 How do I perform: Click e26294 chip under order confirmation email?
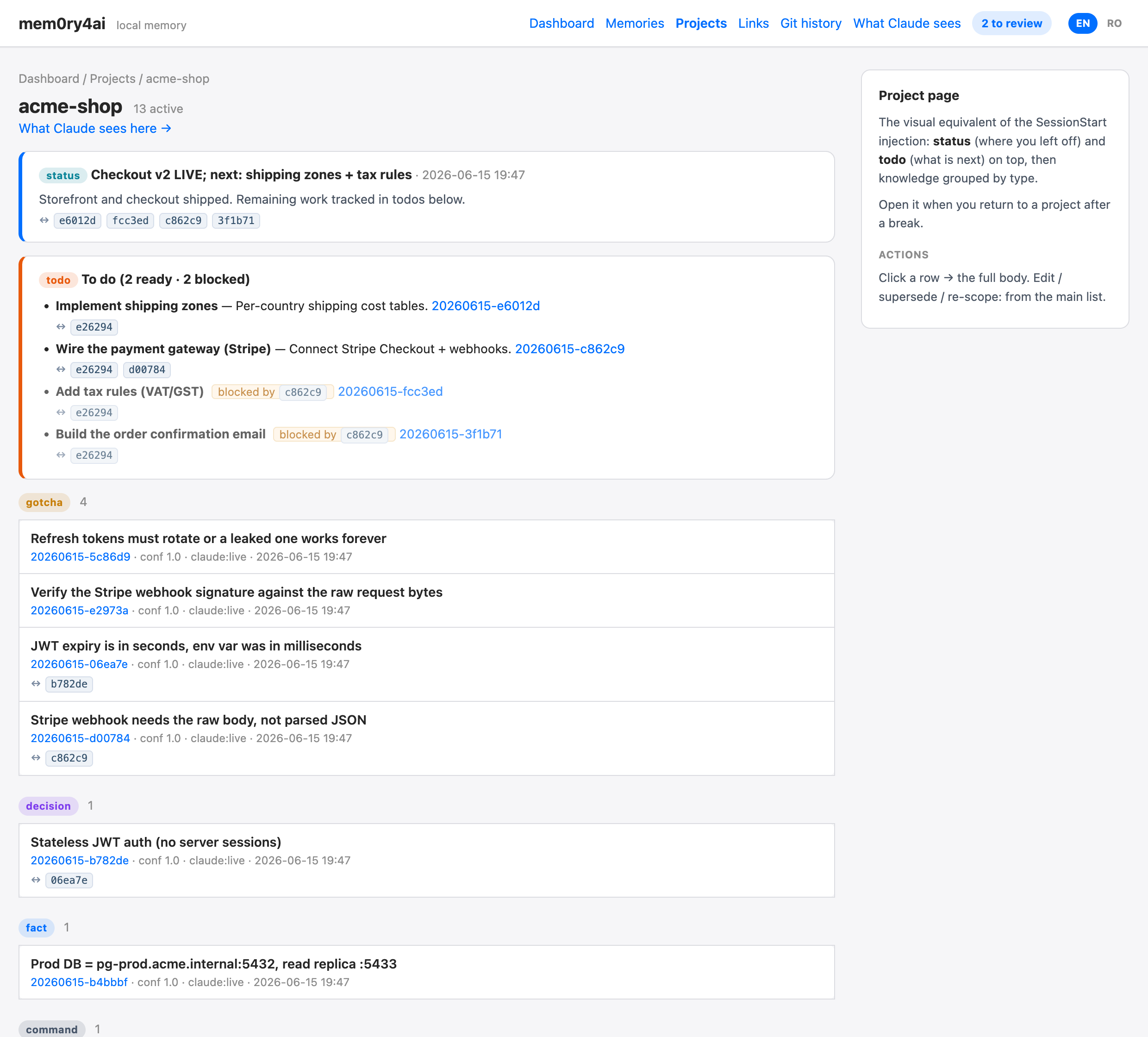tap(94, 455)
